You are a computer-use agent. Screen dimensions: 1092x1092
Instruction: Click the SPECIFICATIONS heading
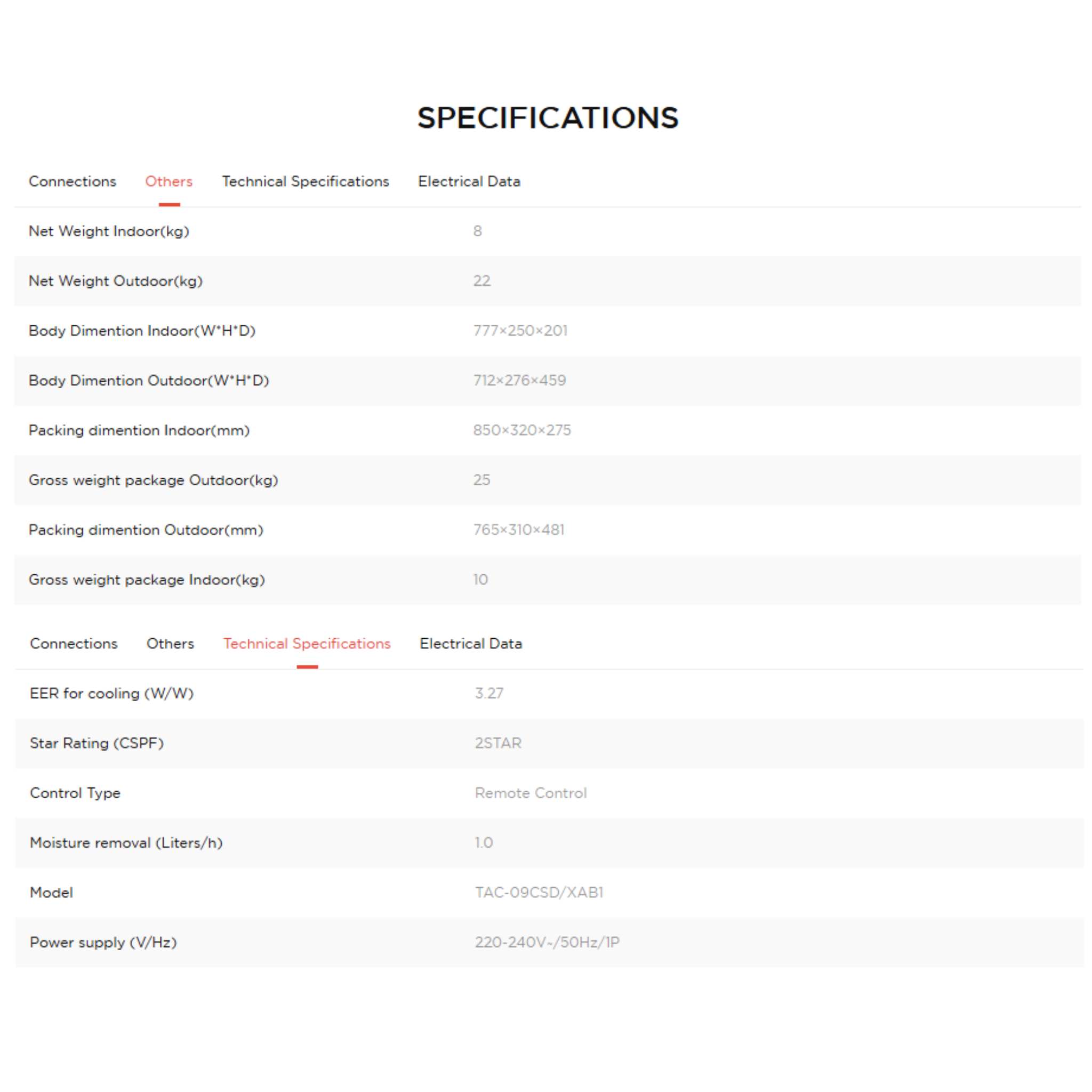[547, 117]
